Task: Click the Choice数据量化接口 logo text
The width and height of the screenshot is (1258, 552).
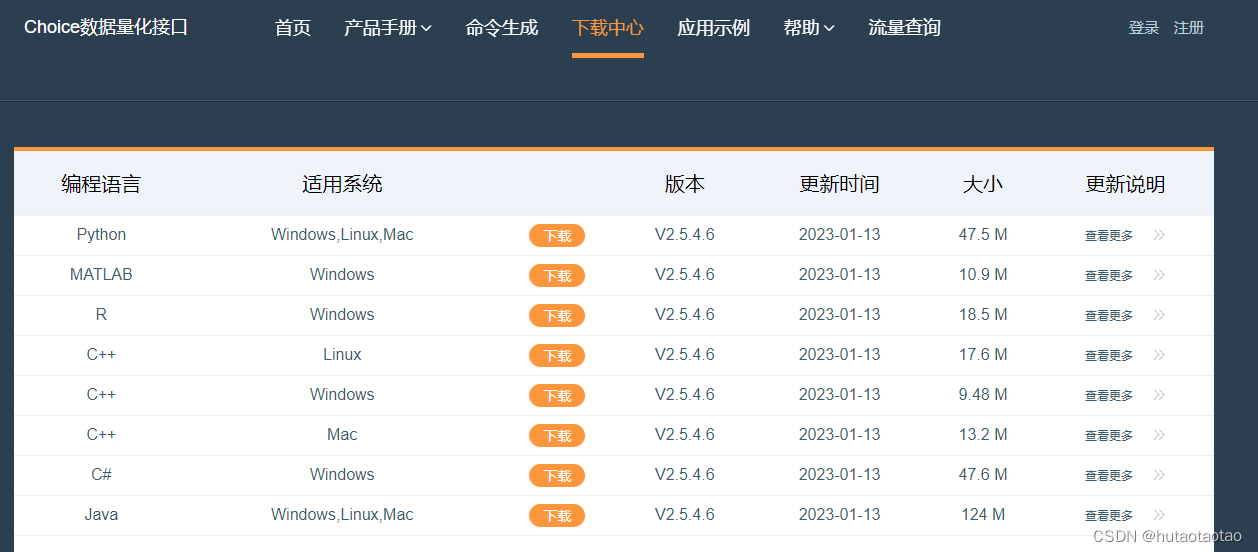Action: [106, 27]
